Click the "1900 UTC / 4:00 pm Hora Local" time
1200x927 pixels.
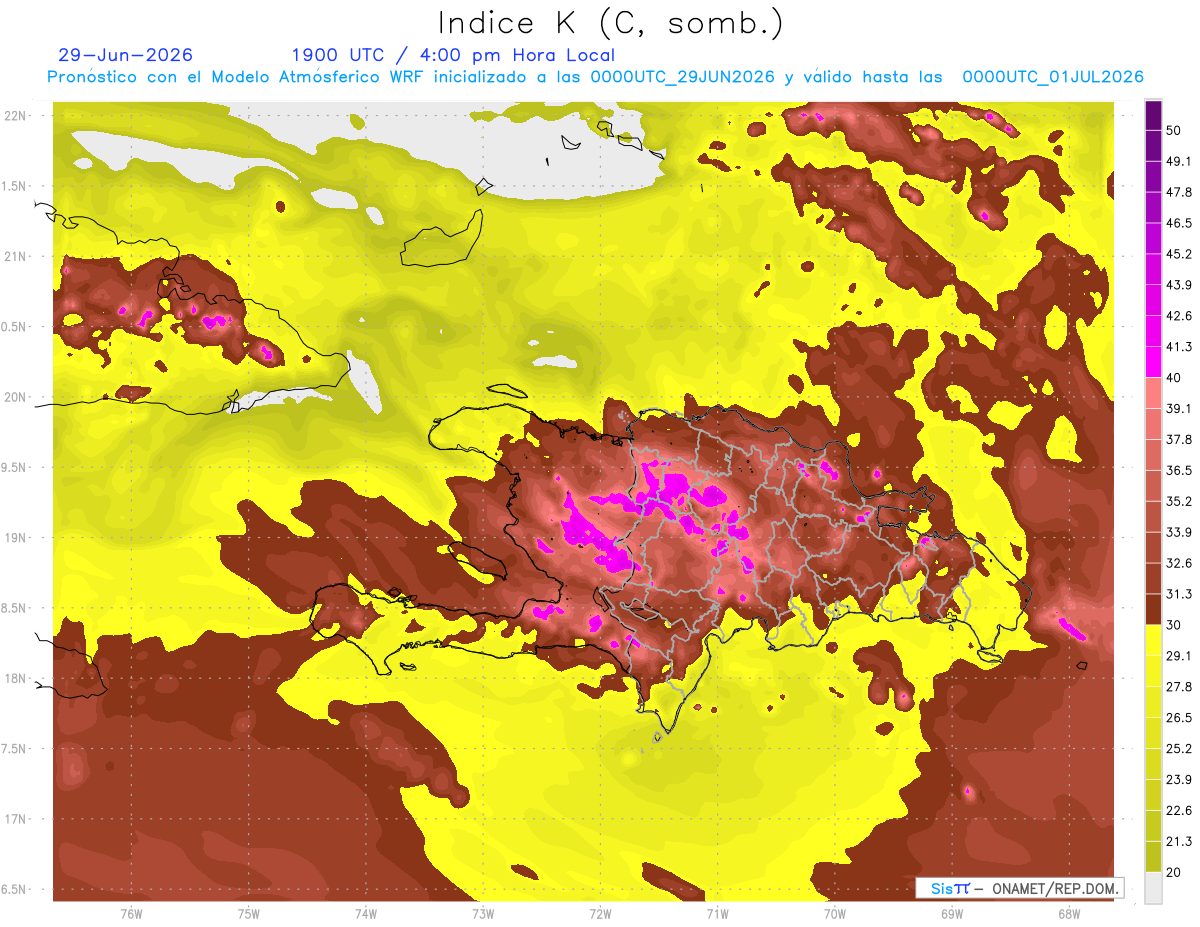tap(453, 55)
